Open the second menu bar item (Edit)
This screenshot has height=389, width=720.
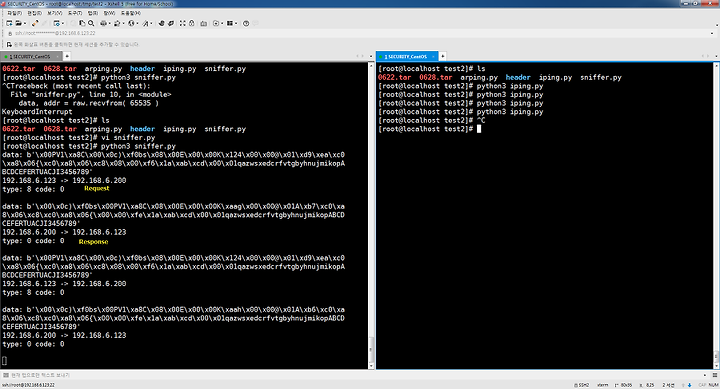click(34, 13)
